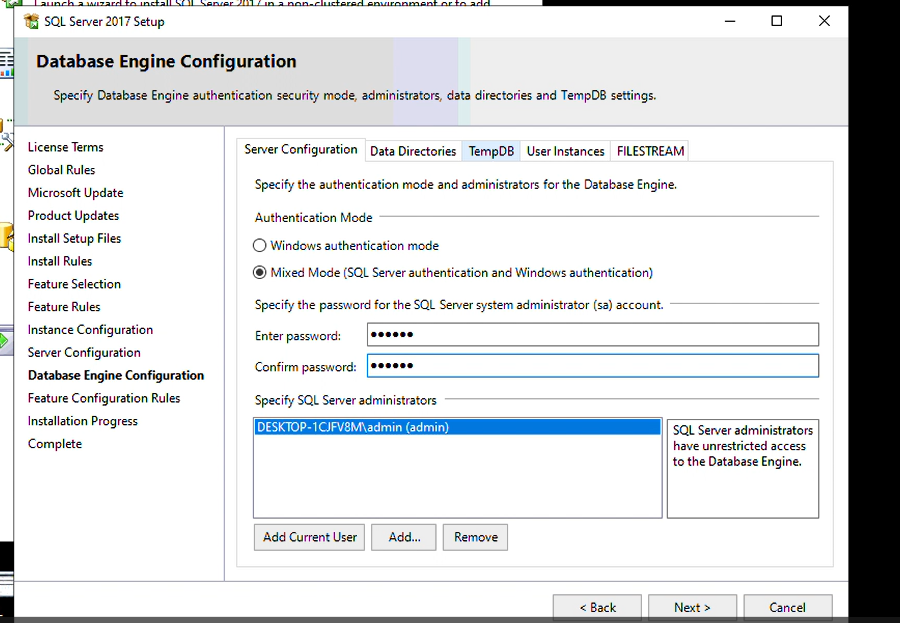Screen dimensions: 900x623
Task: Click Feature Rules in the steps list
Action: (64, 307)
